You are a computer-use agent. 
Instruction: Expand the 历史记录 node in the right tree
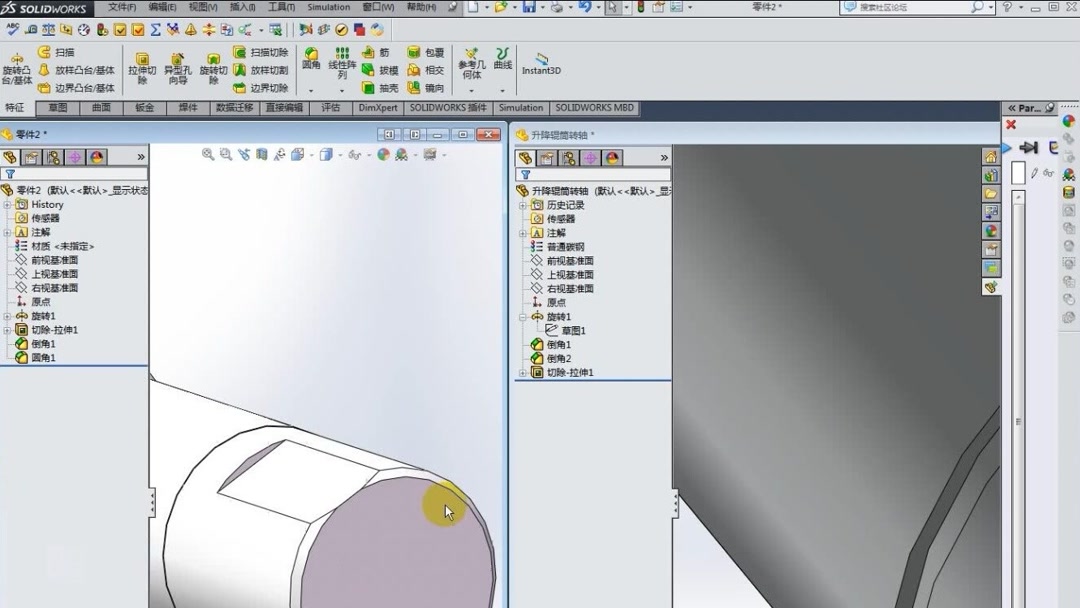point(522,204)
